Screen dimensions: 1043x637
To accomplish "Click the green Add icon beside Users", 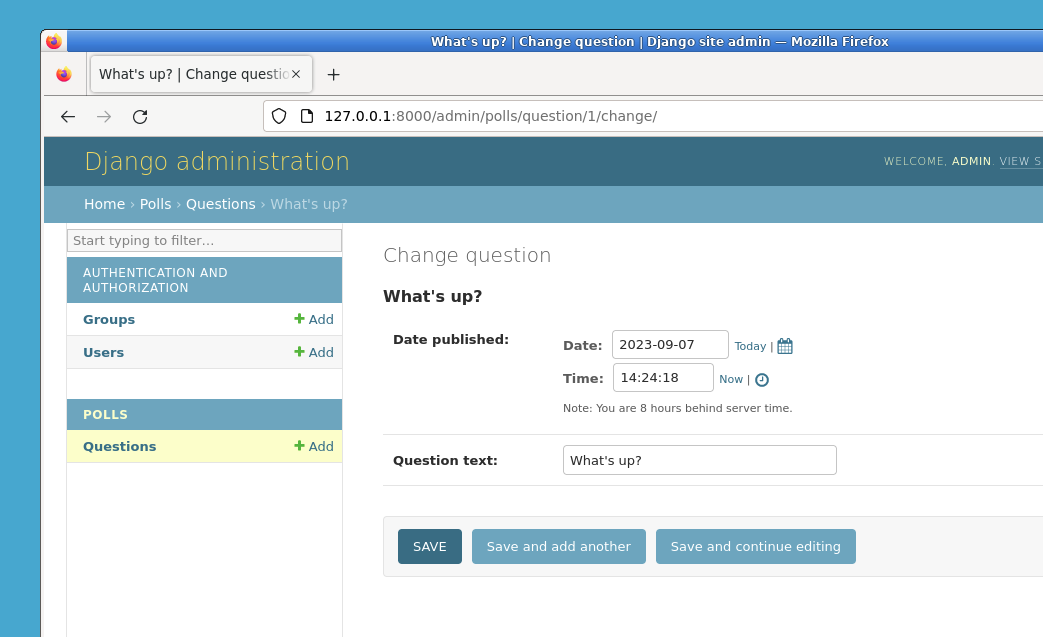I will click(298, 352).
